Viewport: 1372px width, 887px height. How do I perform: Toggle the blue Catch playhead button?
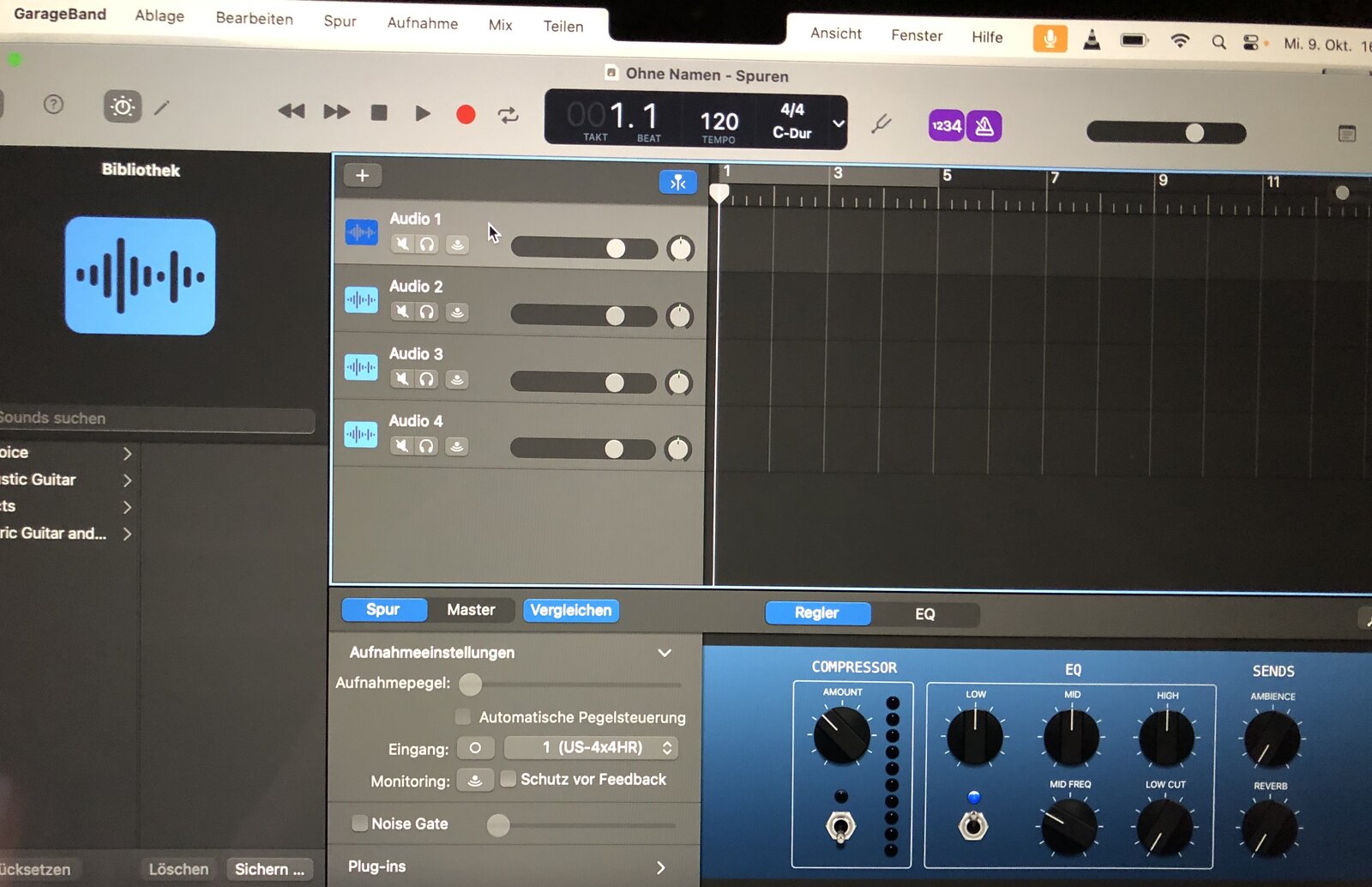(677, 182)
